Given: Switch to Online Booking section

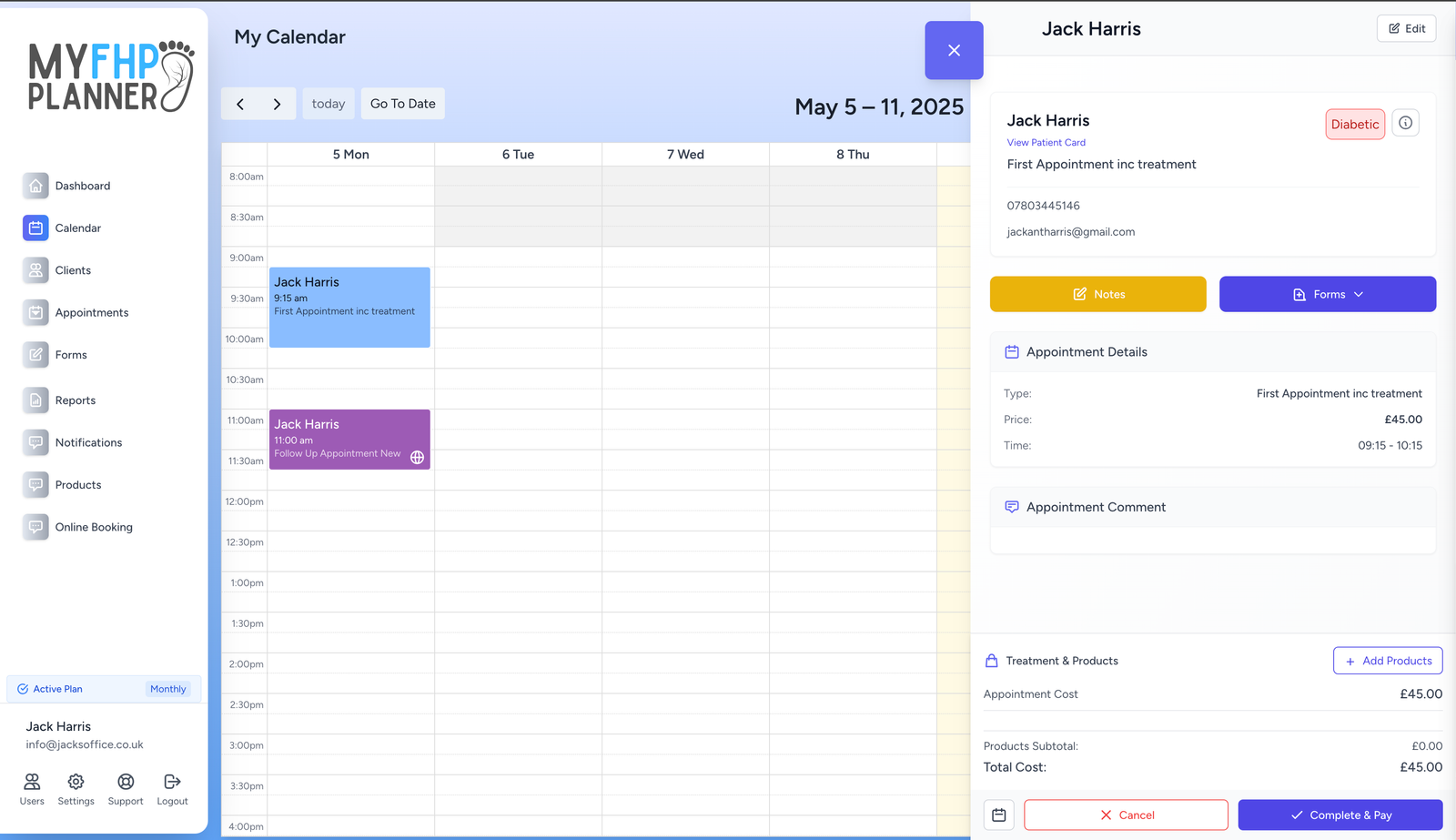Looking at the screenshot, I should tap(36, 527).
